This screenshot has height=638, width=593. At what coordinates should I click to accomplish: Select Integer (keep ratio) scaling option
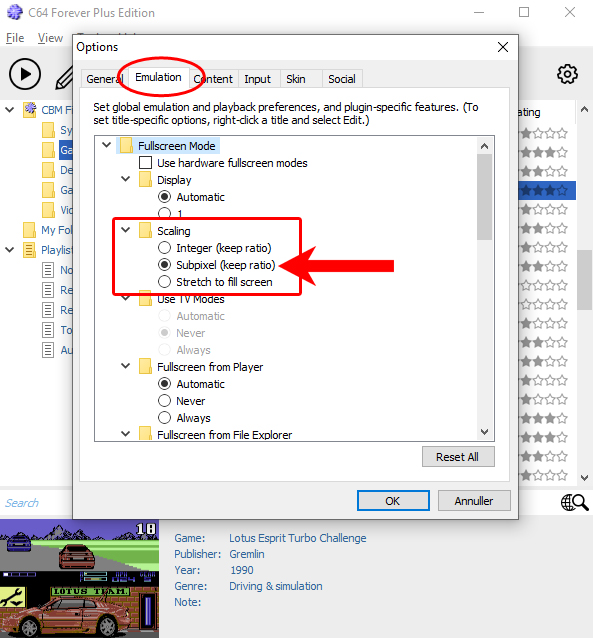pos(164,247)
